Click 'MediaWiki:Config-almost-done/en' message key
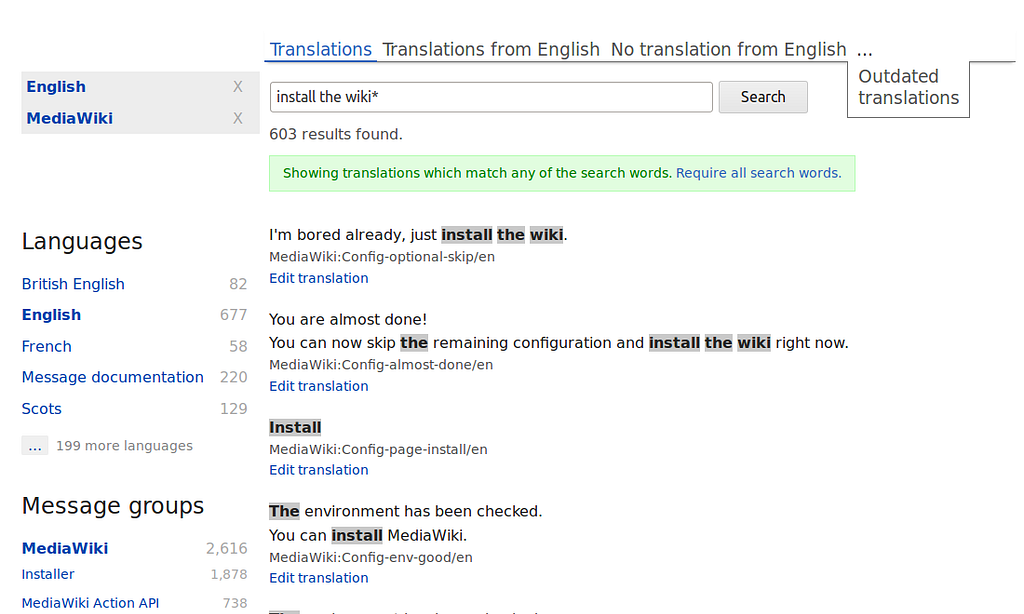1024x614 pixels. 381,364
